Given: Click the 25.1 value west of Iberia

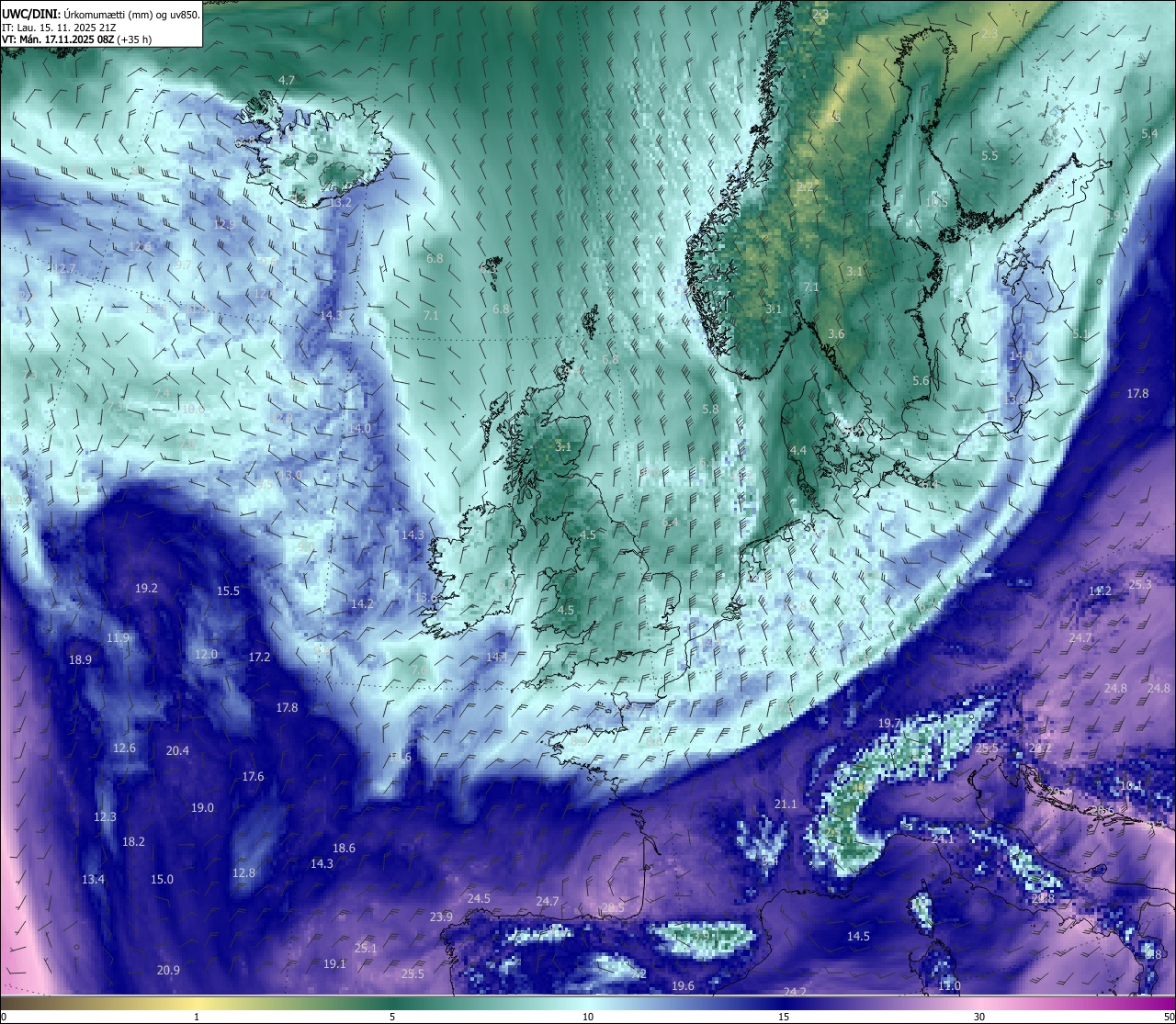Looking at the screenshot, I should click(x=366, y=949).
